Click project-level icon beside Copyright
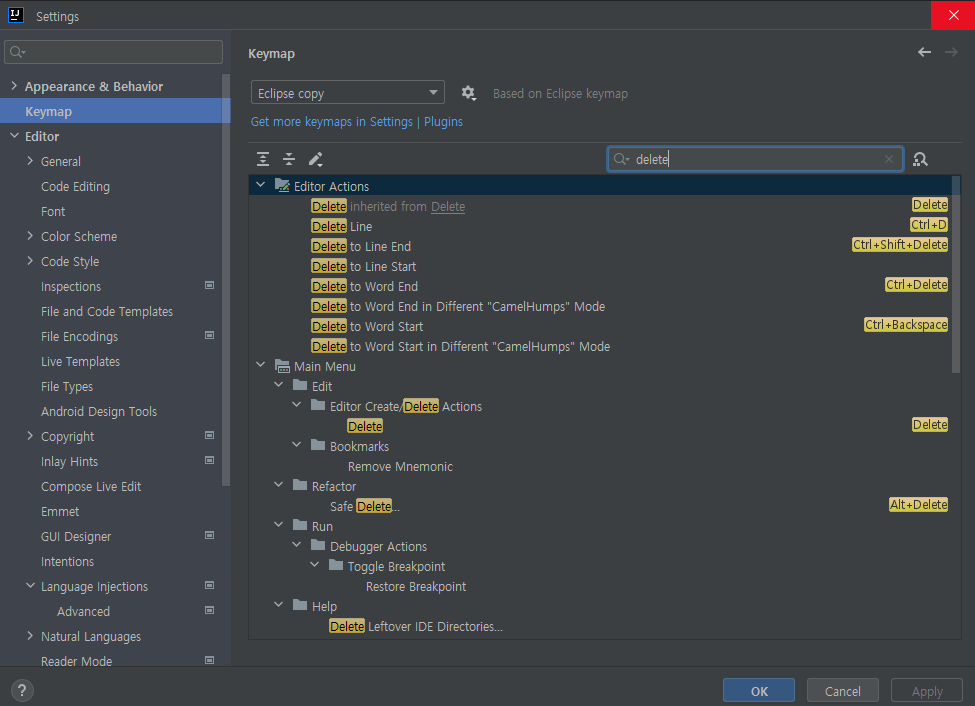Screen dimensions: 975x706 pos(210,435)
